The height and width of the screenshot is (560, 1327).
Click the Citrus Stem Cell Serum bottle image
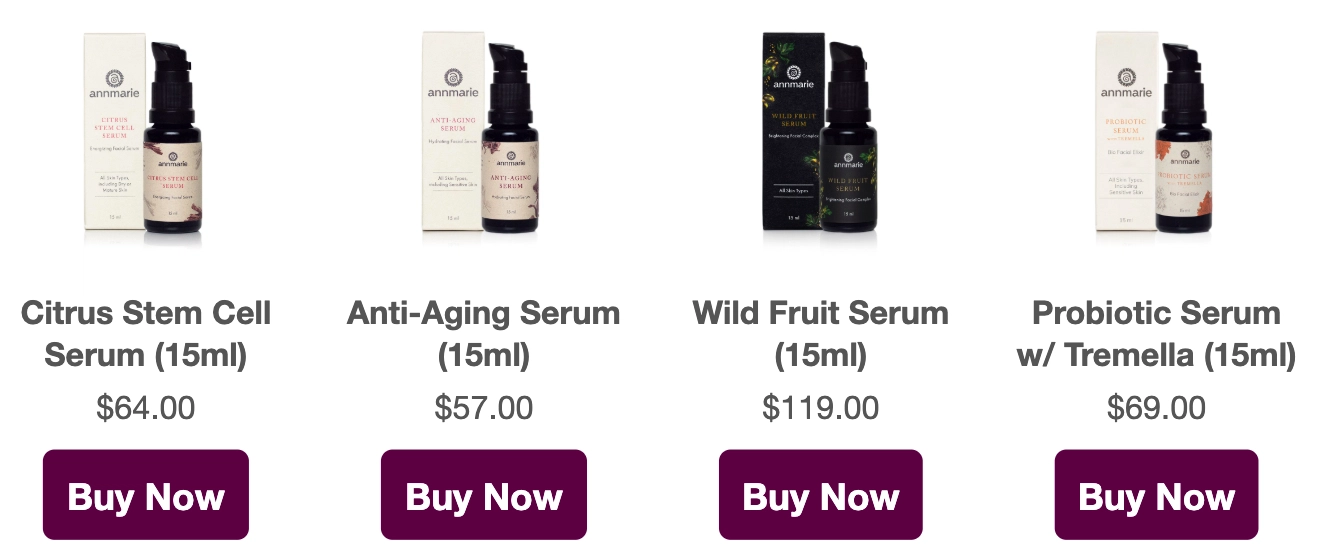click(x=174, y=140)
